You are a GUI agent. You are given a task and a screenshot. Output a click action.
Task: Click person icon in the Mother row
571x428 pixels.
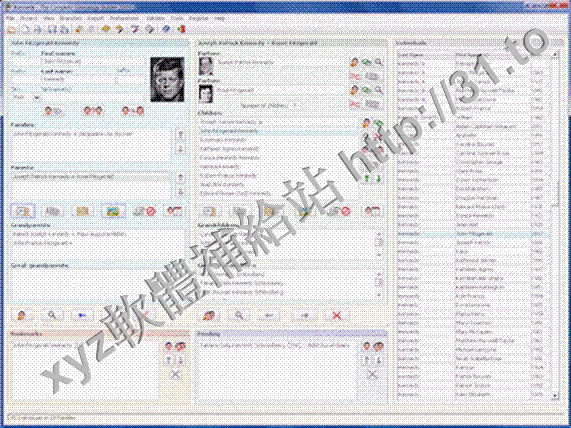[x=354, y=90]
